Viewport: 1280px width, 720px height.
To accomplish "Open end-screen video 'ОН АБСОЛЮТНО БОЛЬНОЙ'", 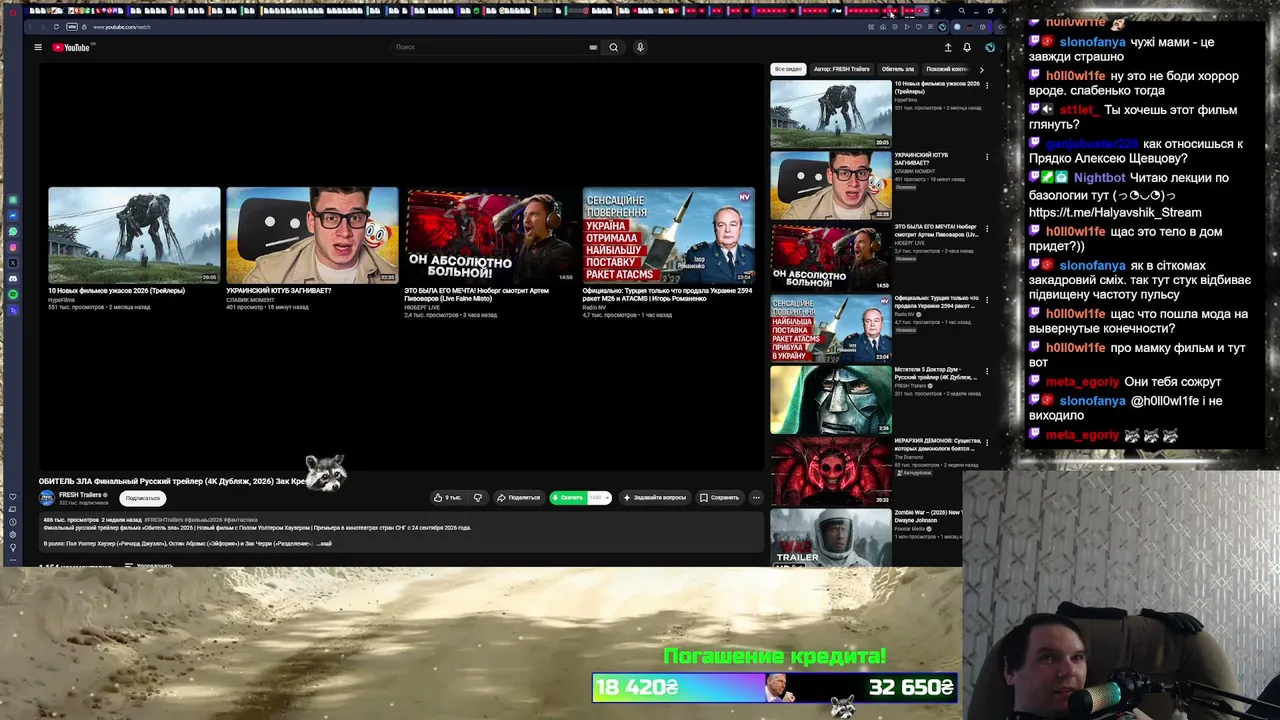I will (490, 235).
